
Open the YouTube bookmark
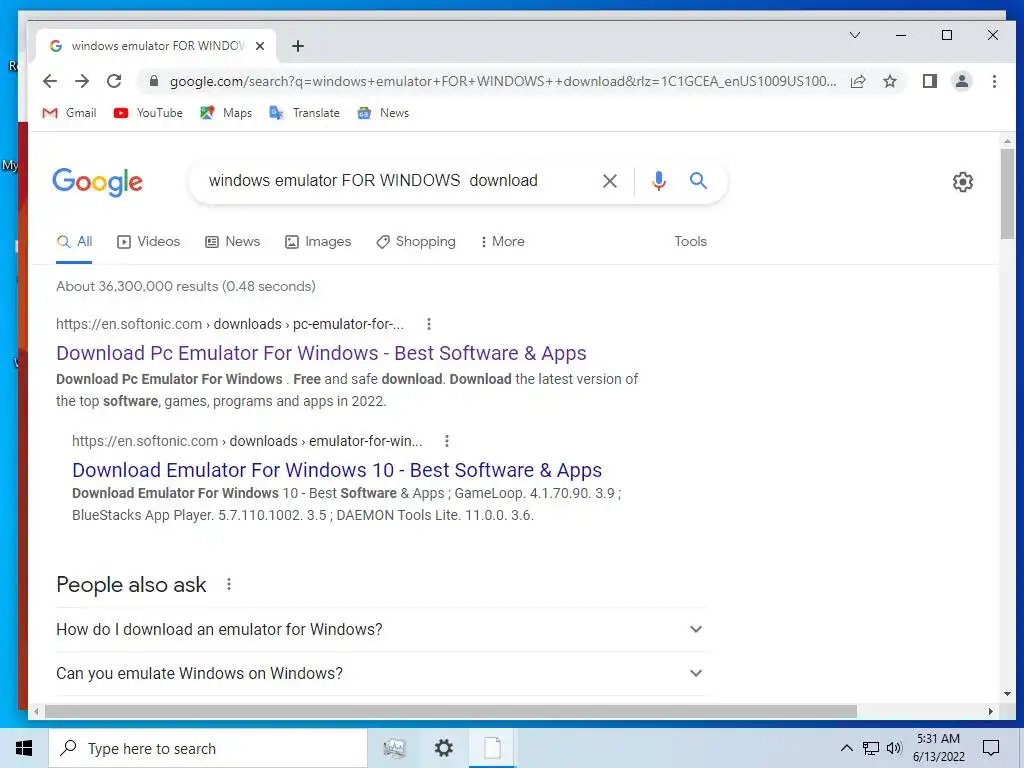point(148,113)
